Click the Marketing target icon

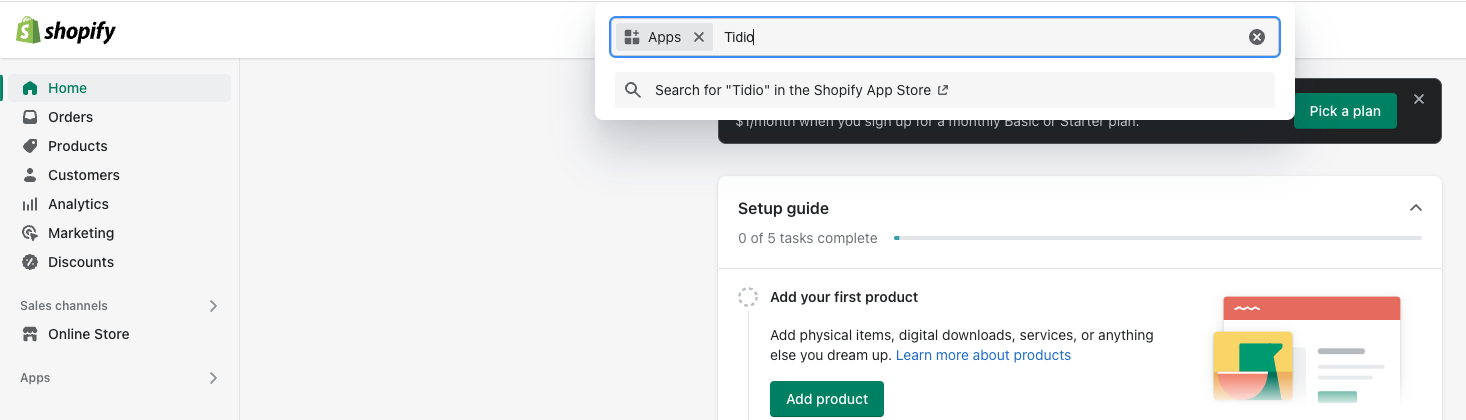30,233
